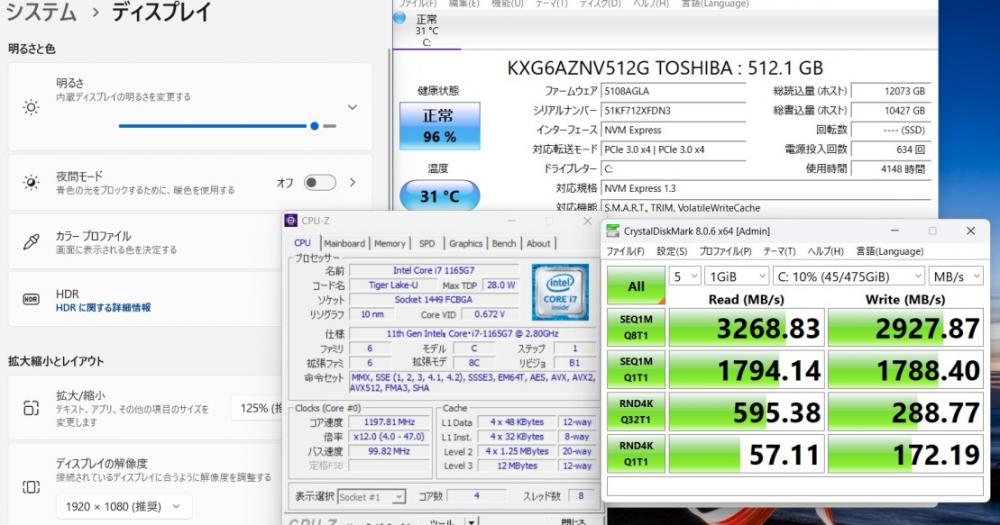Open the MB/s unit selector
This screenshot has height=525, width=1000.
coord(954,275)
